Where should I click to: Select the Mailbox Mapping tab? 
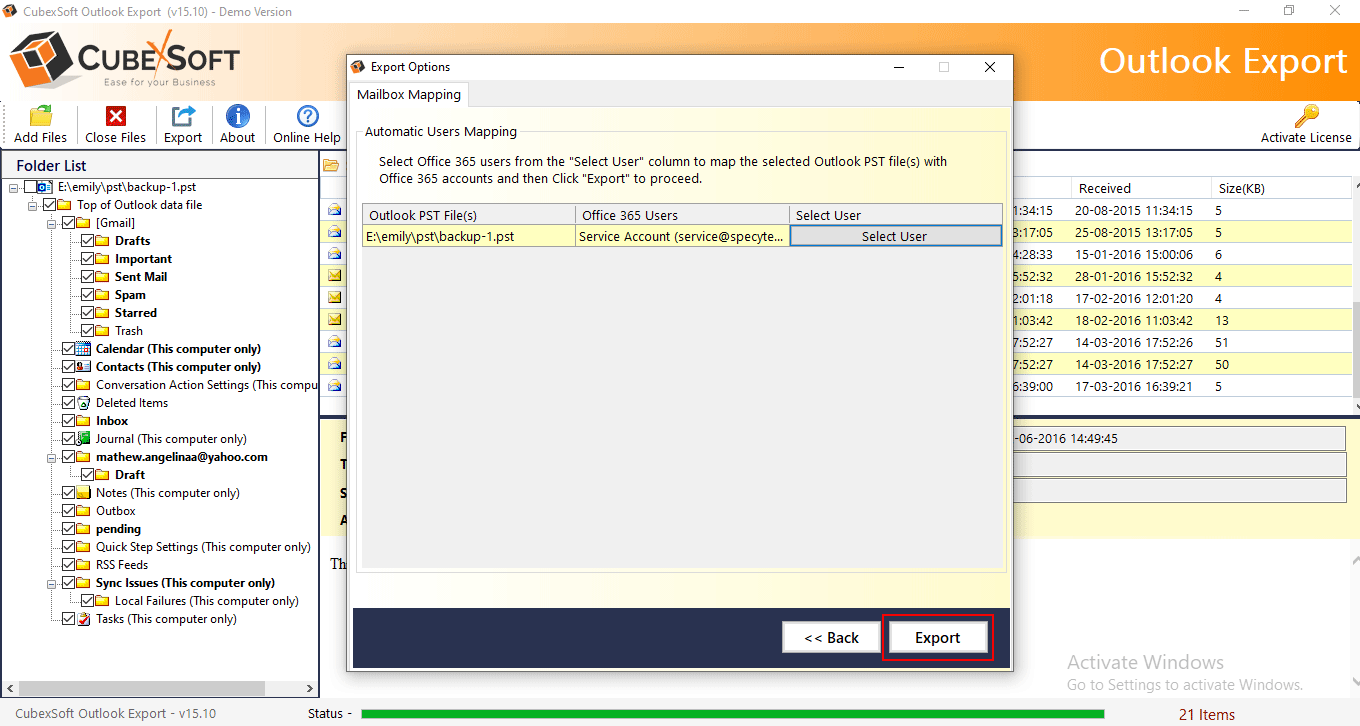coord(409,94)
